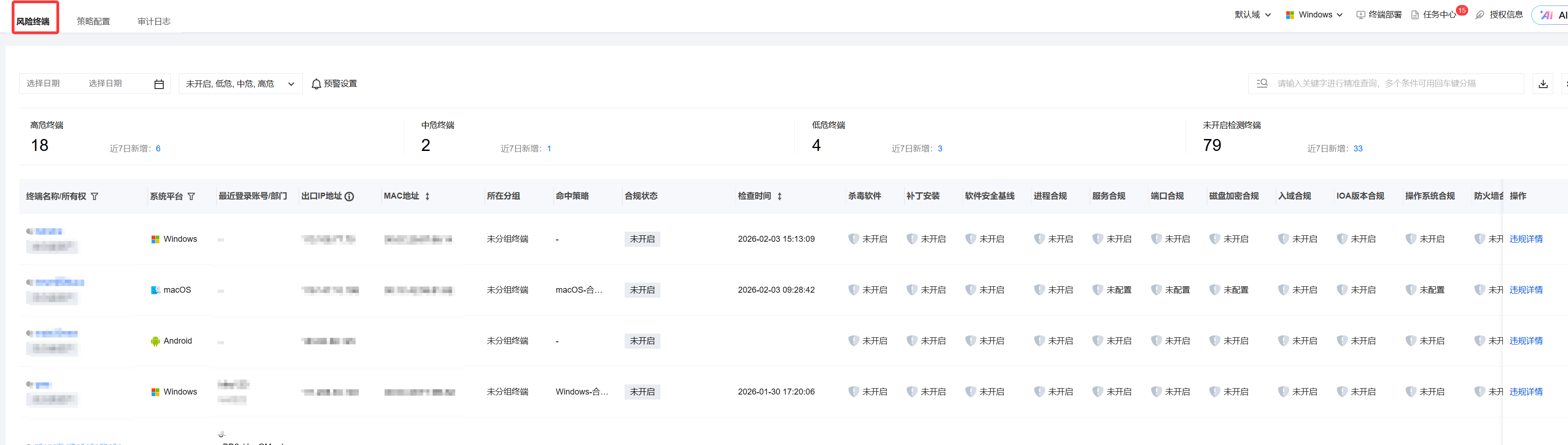The image size is (1568, 445).
Task: Open alert settings bell icon
Action: [x=316, y=84]
